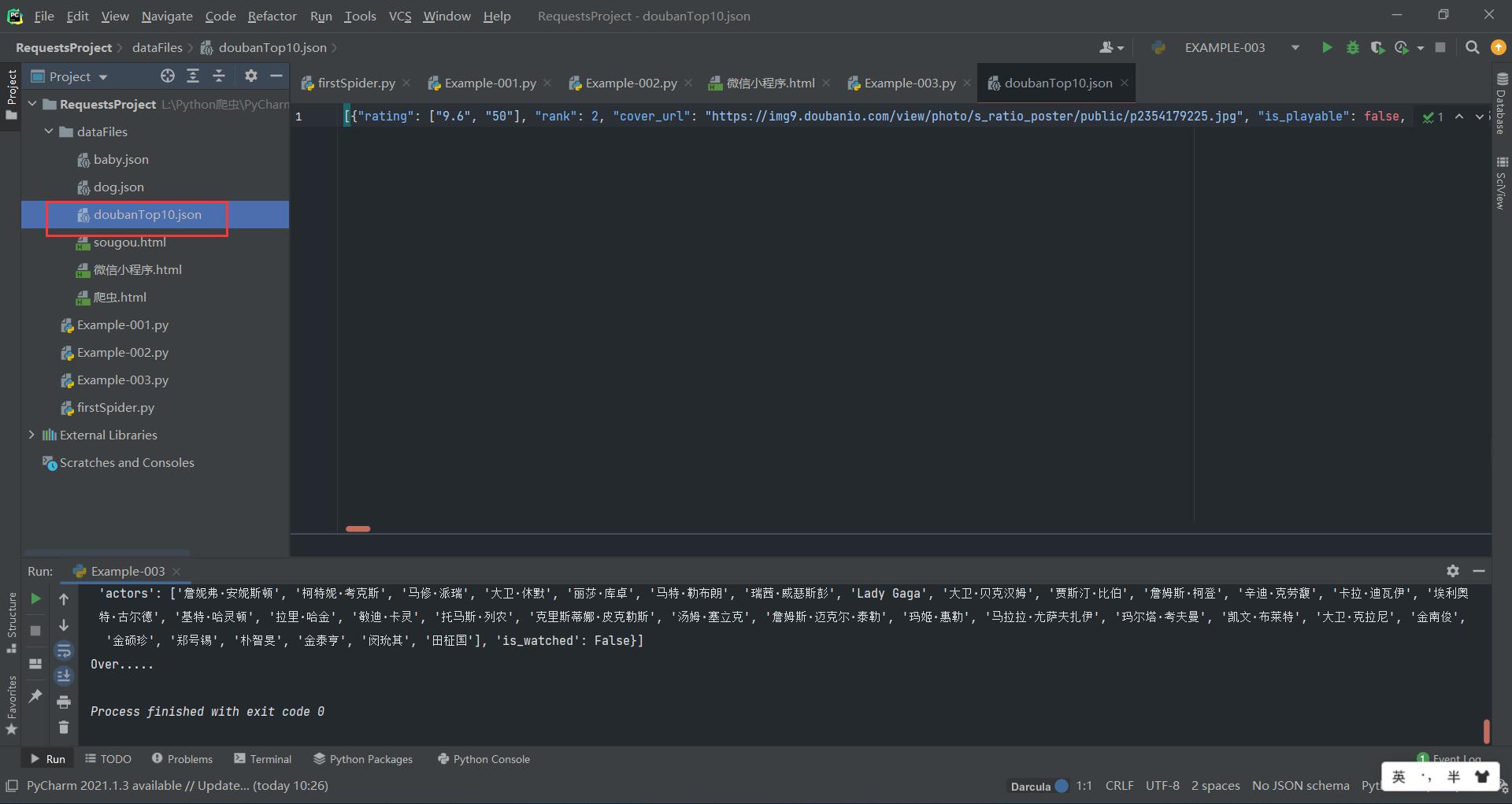Stop process in Run panel
The image size is (1512, 804).
click(35, 630)
